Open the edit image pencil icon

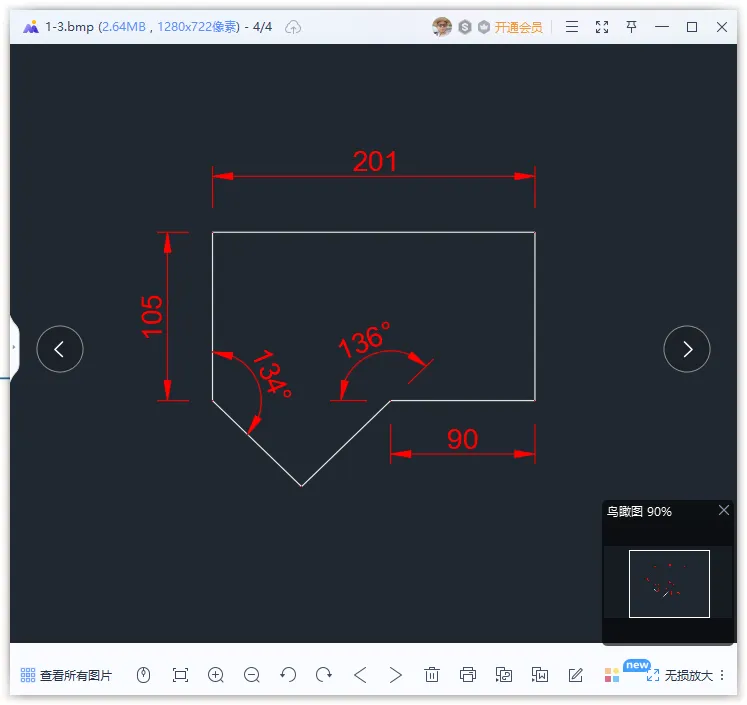575,675
